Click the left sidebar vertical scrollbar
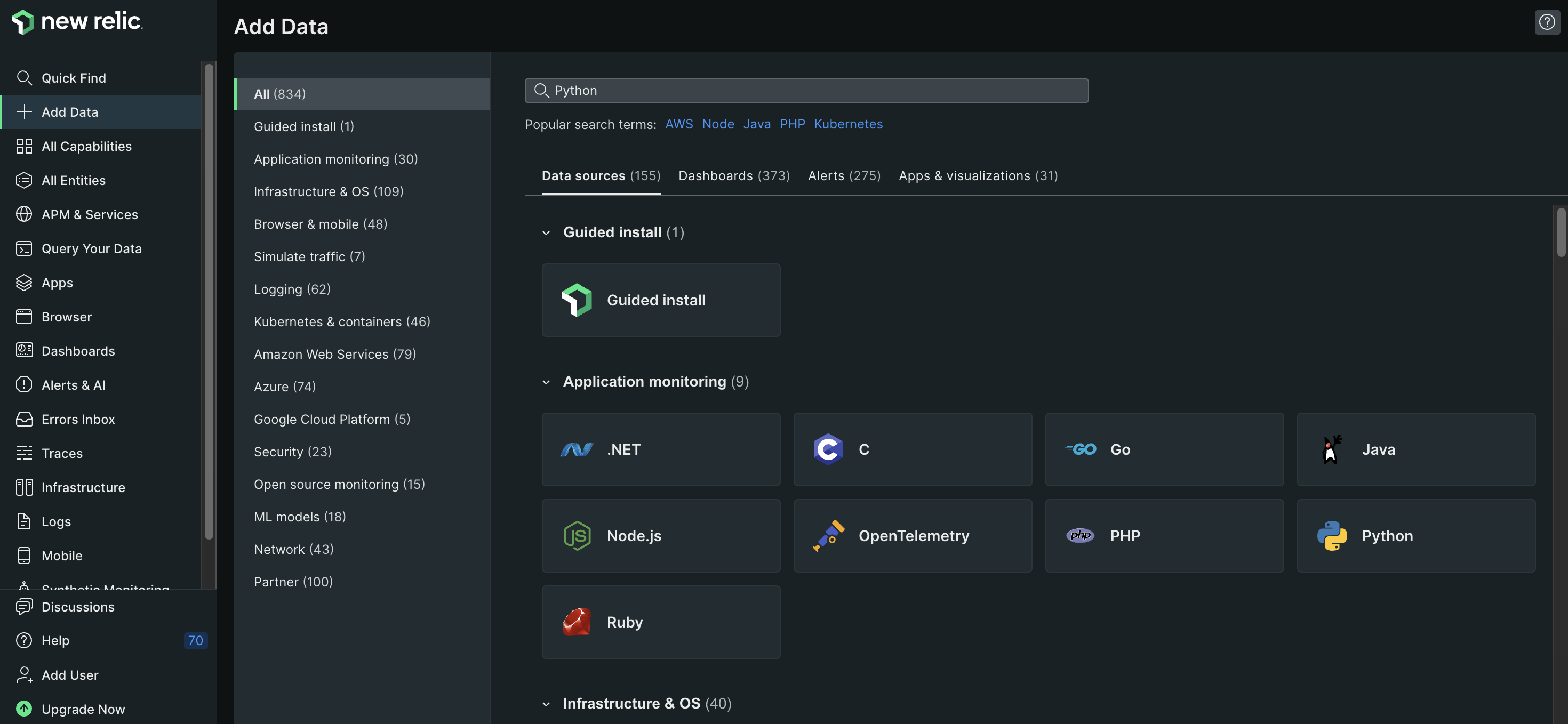 coord(209,301)
